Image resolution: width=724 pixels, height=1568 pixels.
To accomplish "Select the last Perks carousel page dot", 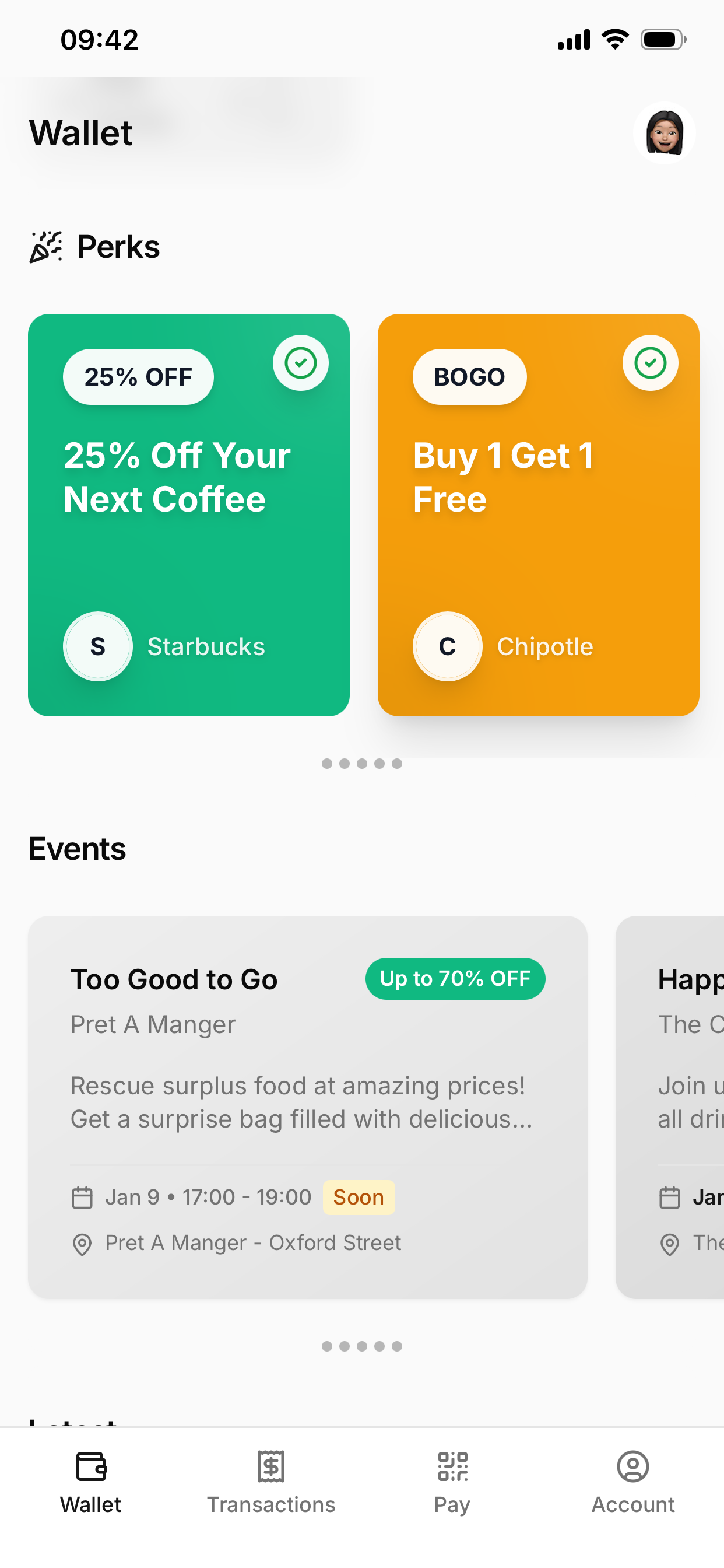I will (396, 764).
